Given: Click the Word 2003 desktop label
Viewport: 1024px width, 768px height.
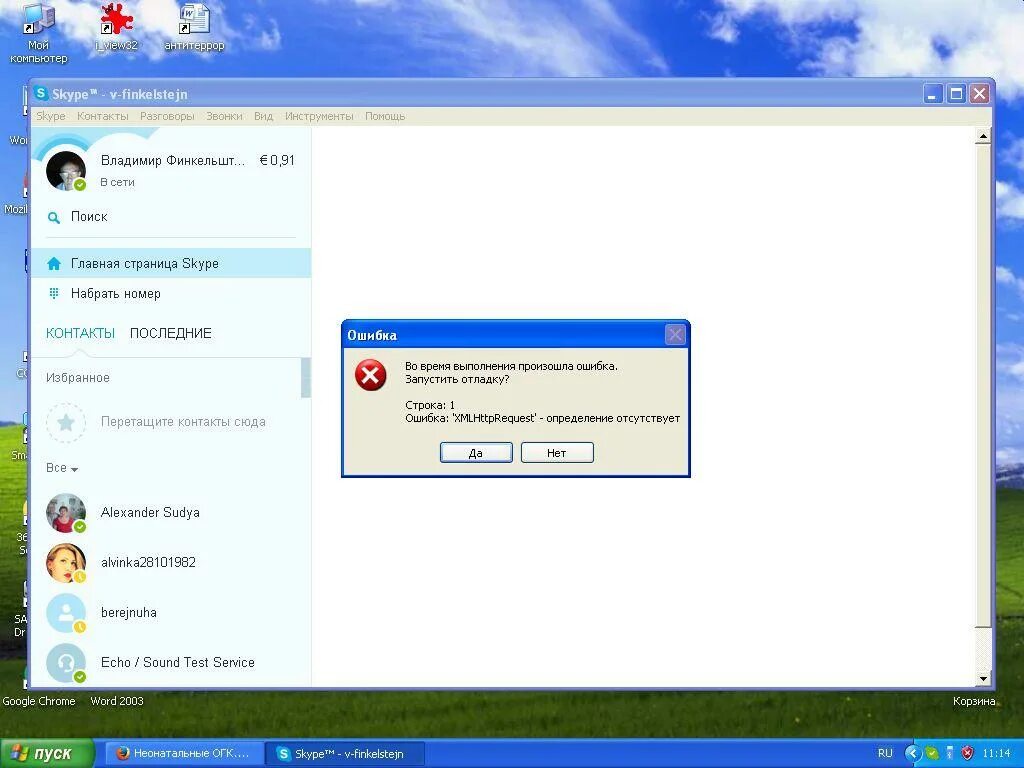Looking at the screenshot, I should pyautogui.click(x=117, y=701).
